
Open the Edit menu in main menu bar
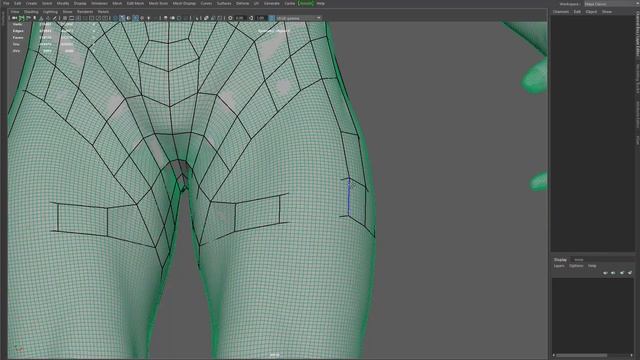pyautogui.click(x=18, y=3)
